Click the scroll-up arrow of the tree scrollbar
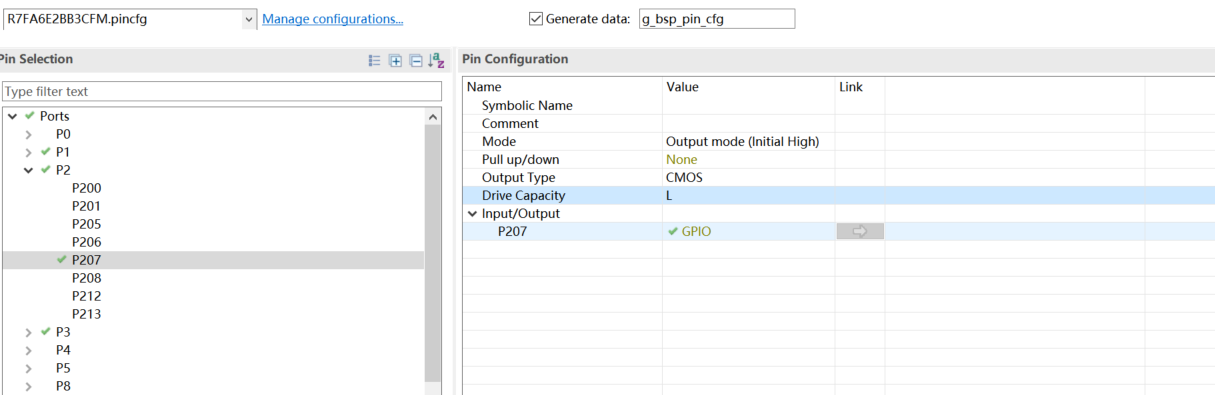This screenshot has width=1215, height=395. point(433,116)
